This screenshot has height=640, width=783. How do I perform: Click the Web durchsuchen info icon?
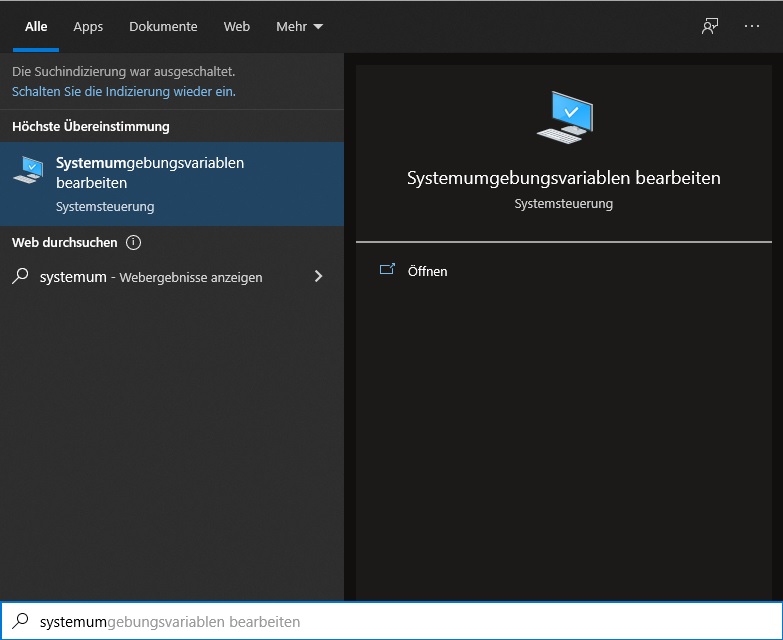tap(133, 243)
